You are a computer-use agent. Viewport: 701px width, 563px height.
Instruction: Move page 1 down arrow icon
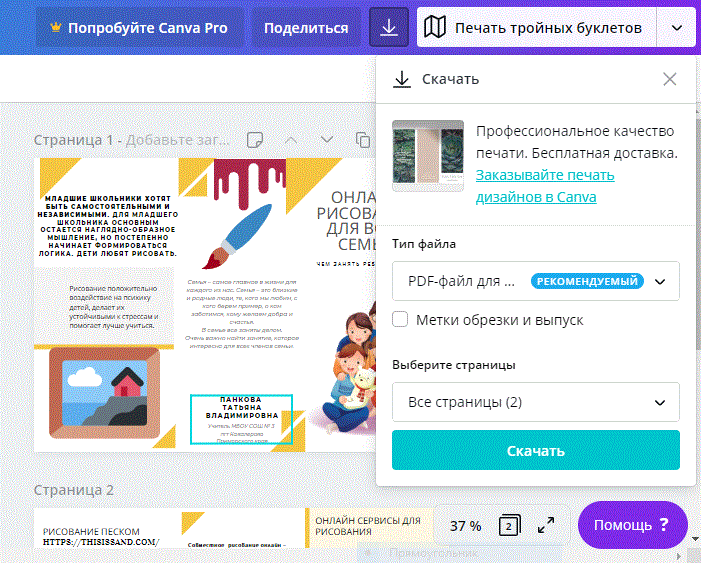(327, 140)
